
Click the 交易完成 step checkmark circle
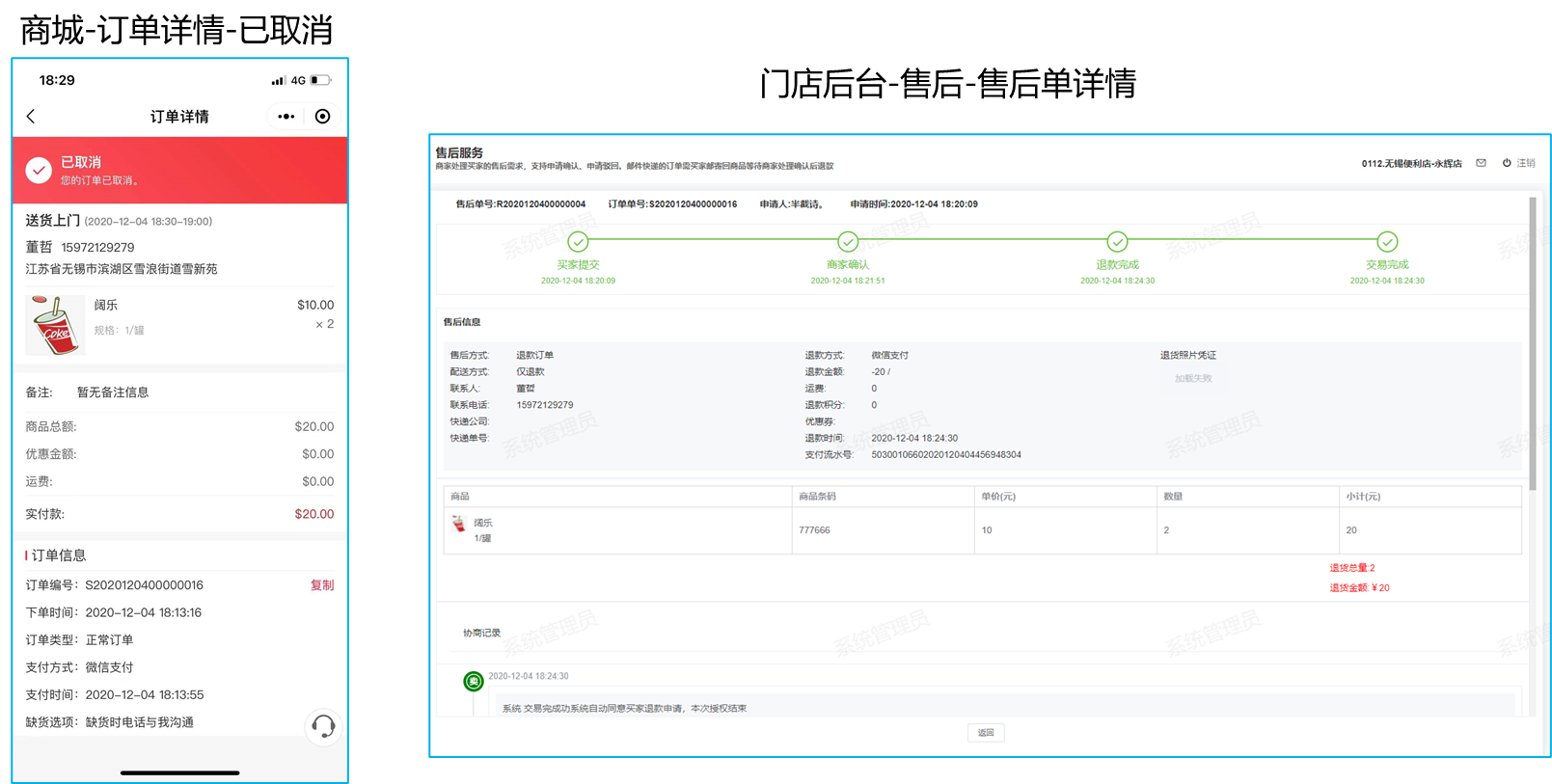[1387, 241]
